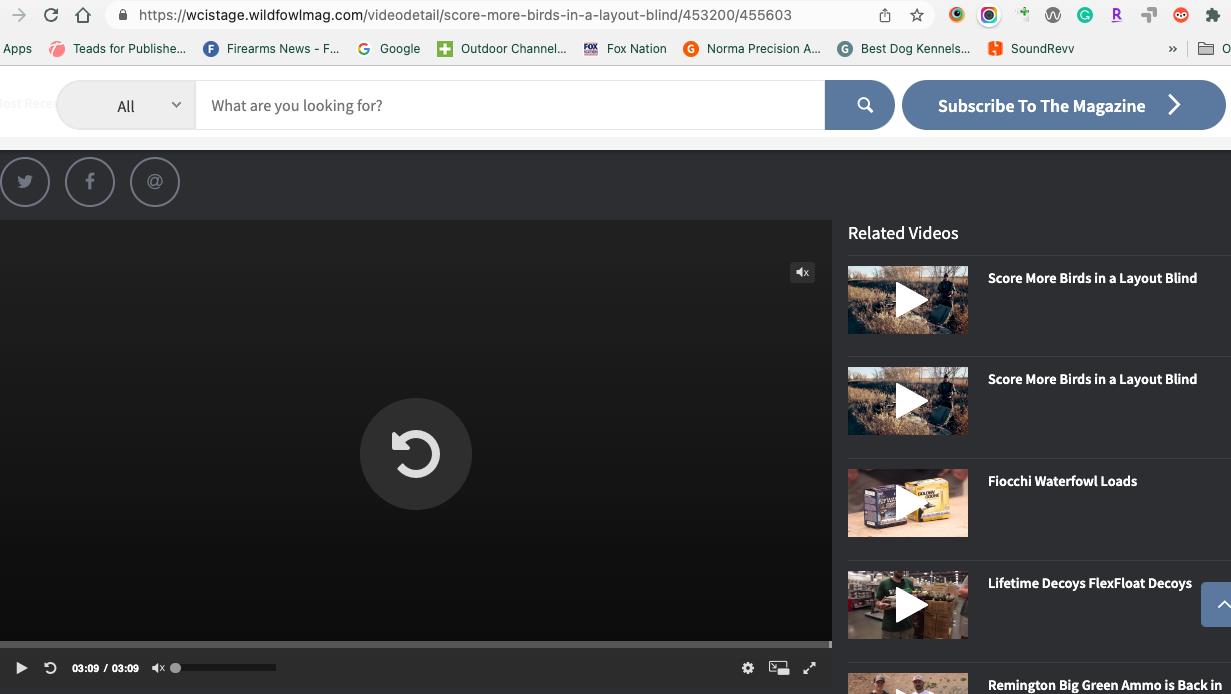Viewport: 1231px width, 694px height.
Task: Seek on the video progress bar
Action: [x=416, y=644]
